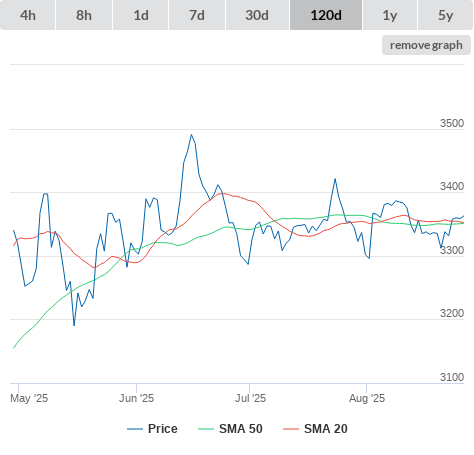
Task: Switch to the 8h time range
Action: click(84, 15)
